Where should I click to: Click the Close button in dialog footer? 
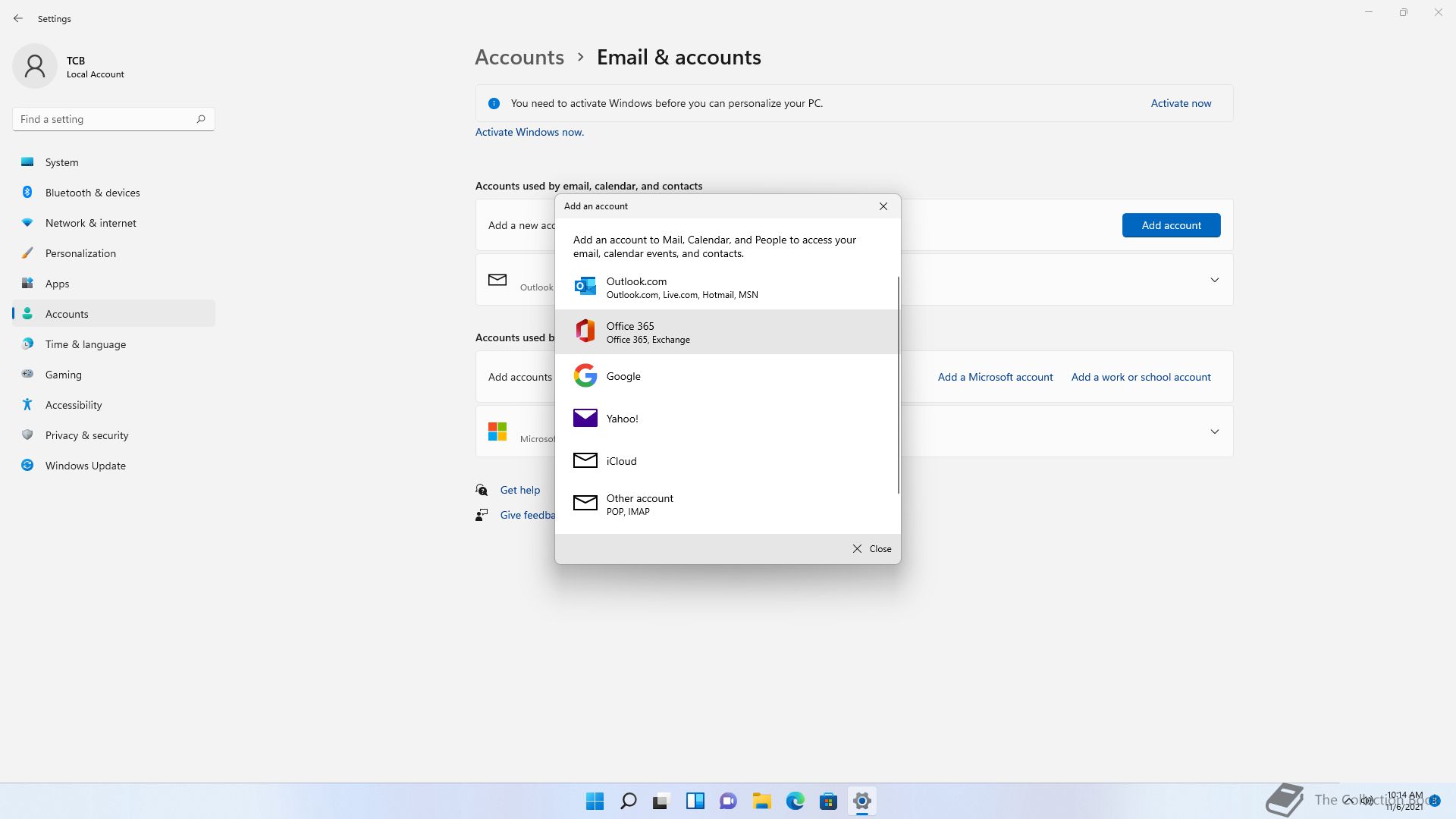pos(871,549)
